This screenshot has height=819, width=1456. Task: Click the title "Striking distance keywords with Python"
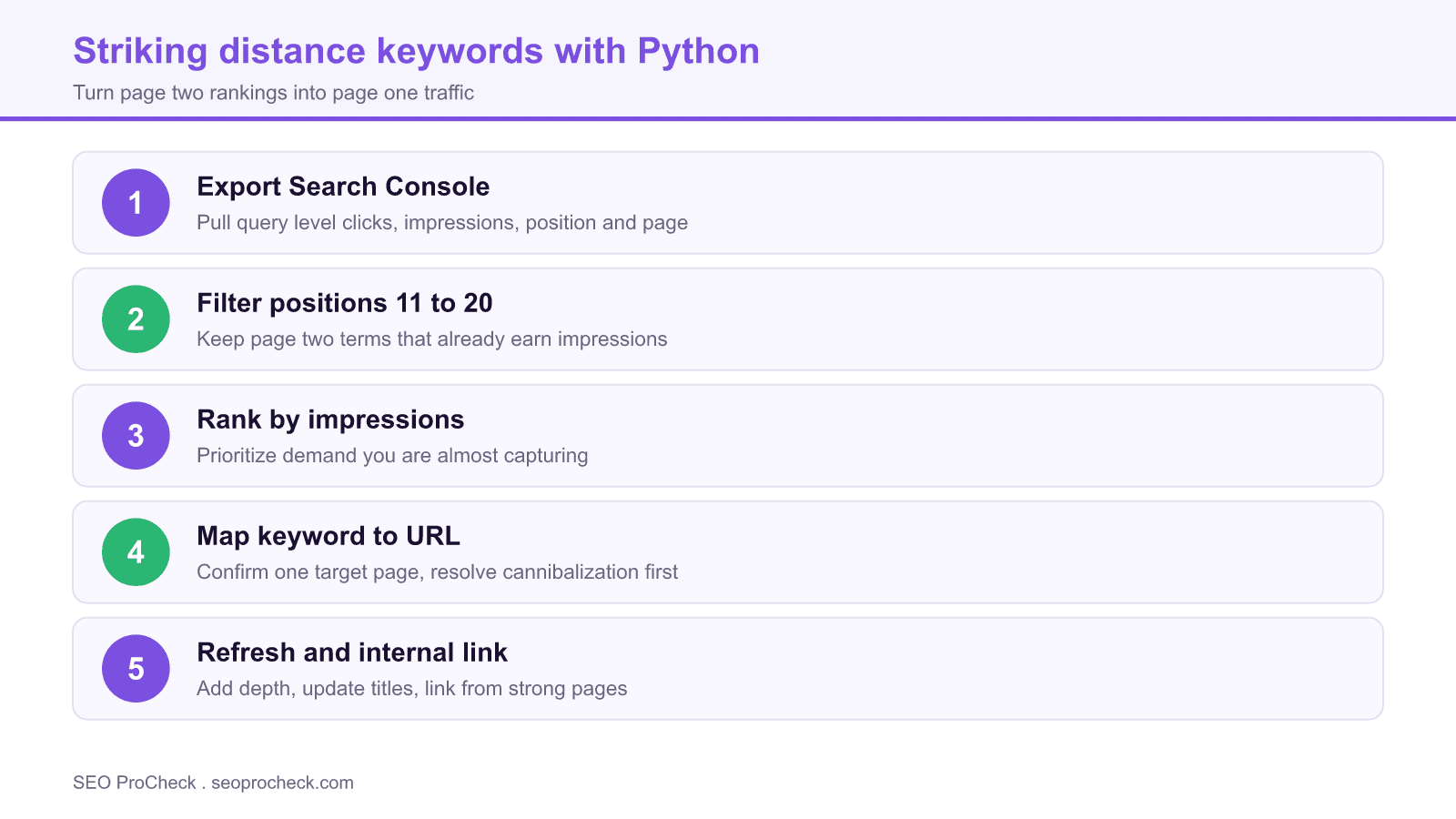416,52
